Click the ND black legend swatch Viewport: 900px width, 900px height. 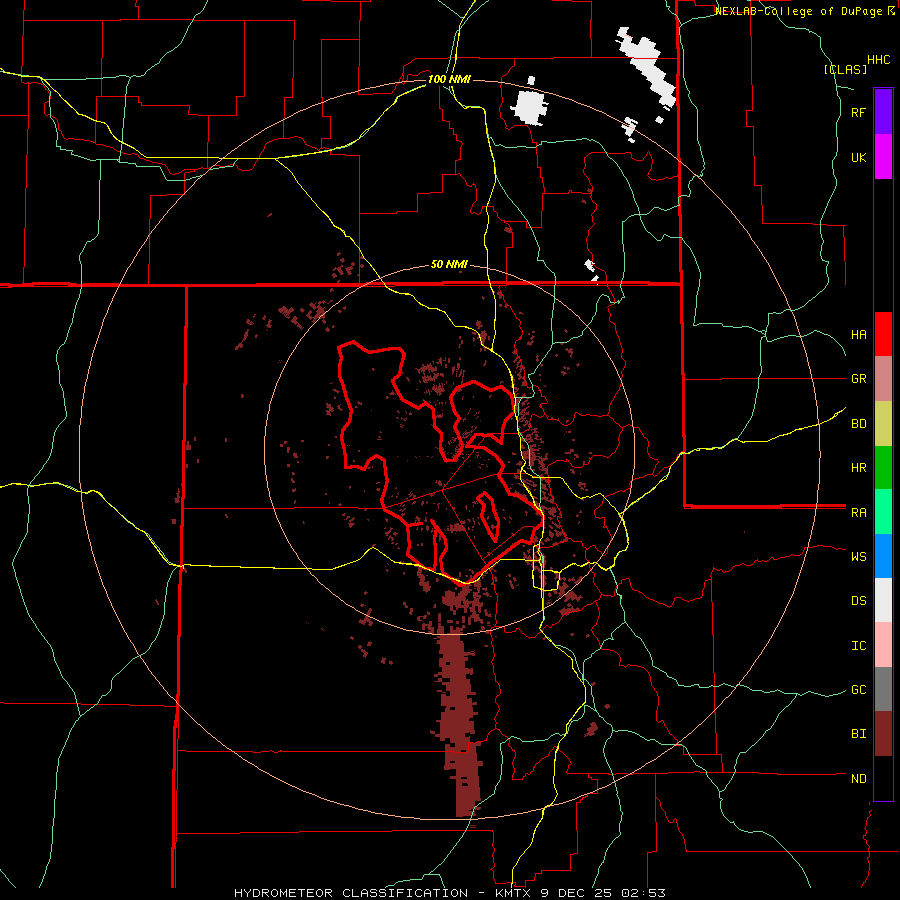click(x=883, y=778)
